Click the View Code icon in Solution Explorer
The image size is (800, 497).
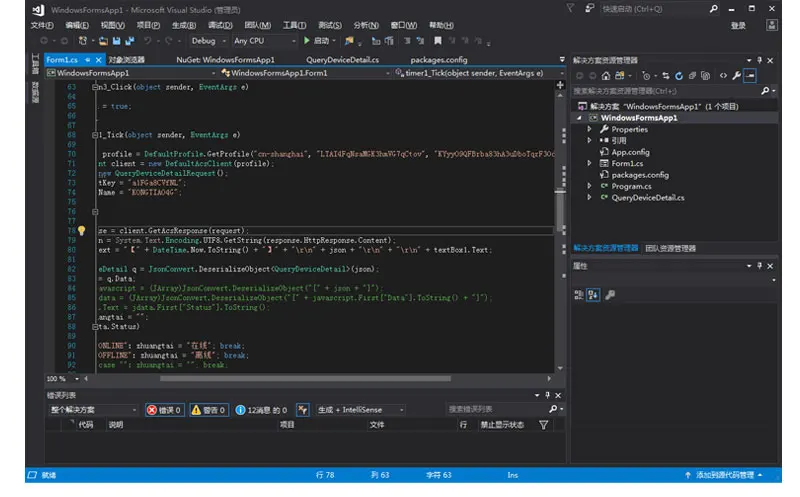pos(722,75)
